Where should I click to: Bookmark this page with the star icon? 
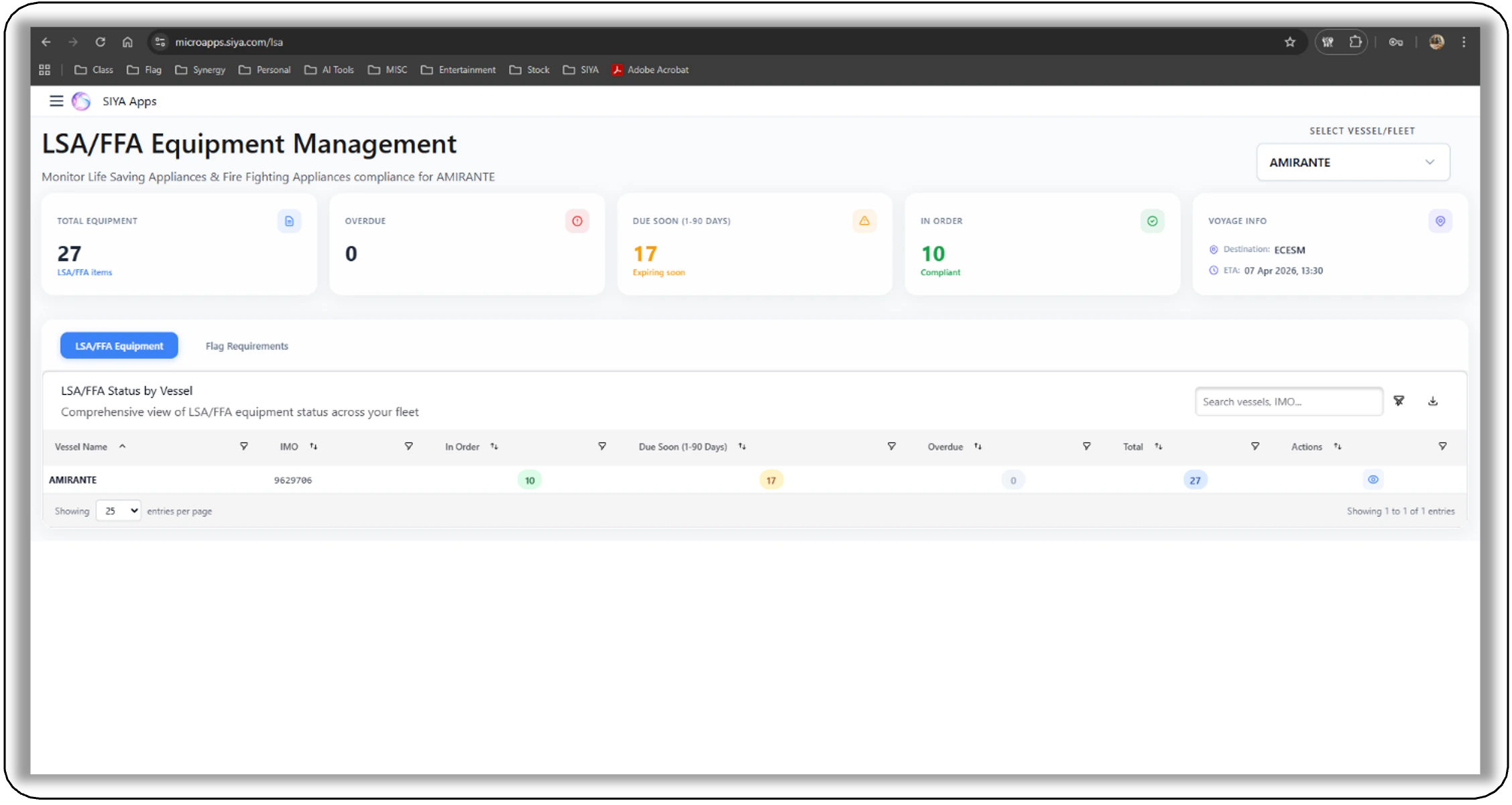click(1289, 42)
